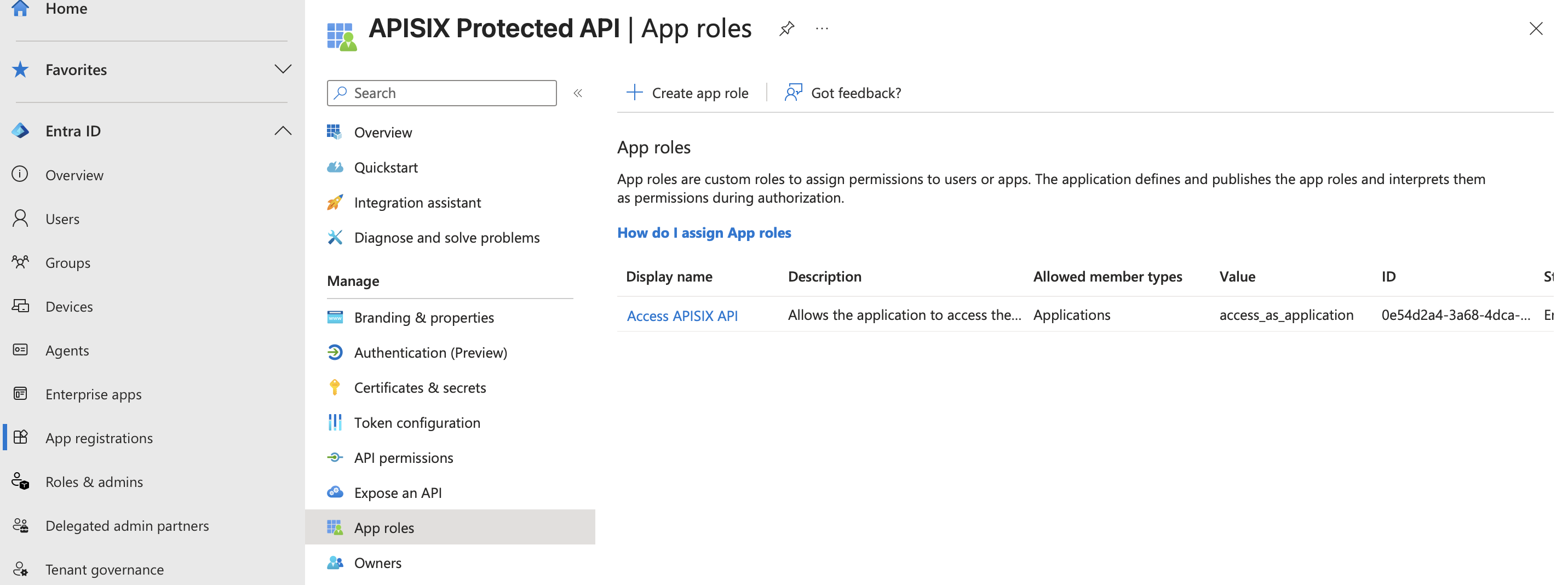The height and width of the screenshot is (585, 1568).
Task: Click the Authentication (Preview) arrow icon
Action: click(x=335, y=352)
